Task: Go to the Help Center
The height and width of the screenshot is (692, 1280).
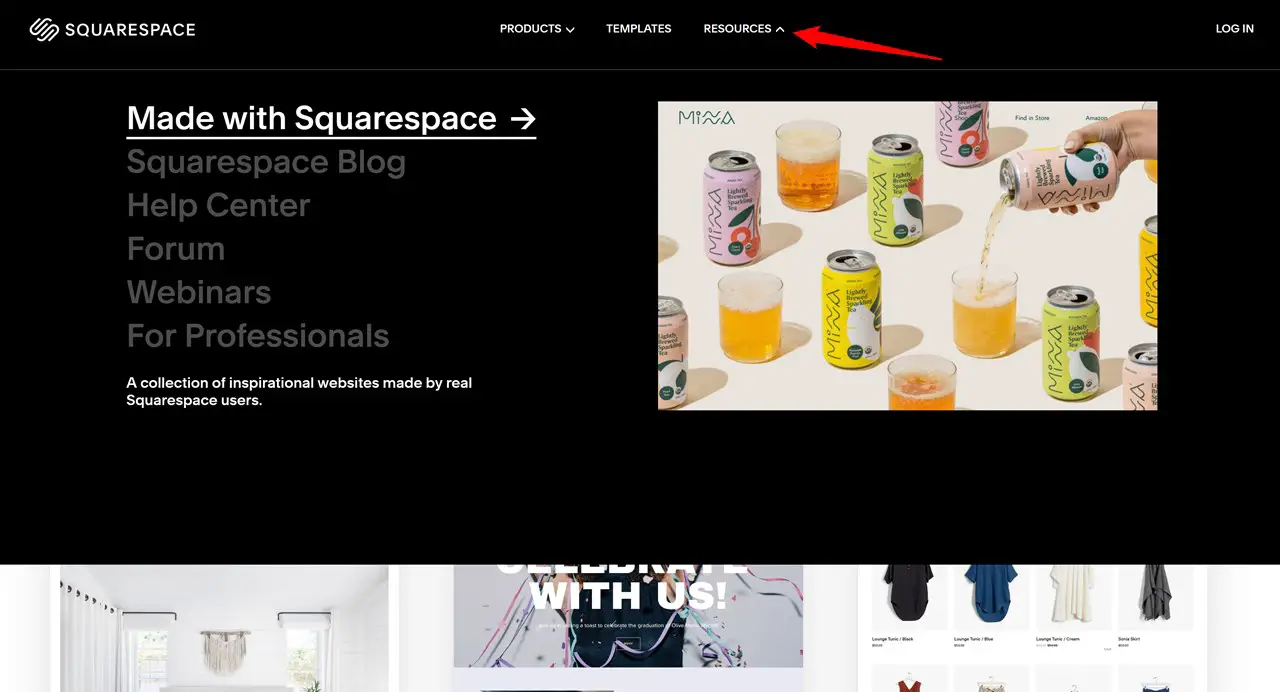Action: tap(218, 205)
